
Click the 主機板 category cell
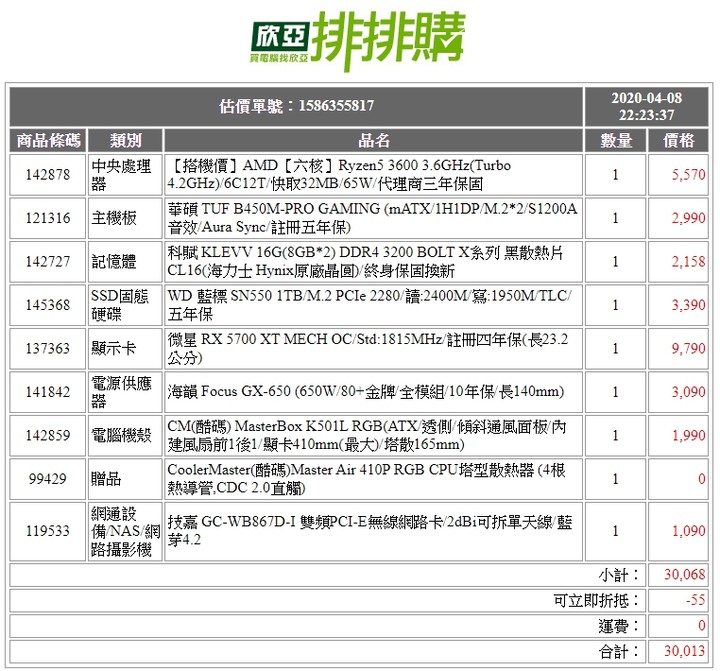tap(125, 218)
